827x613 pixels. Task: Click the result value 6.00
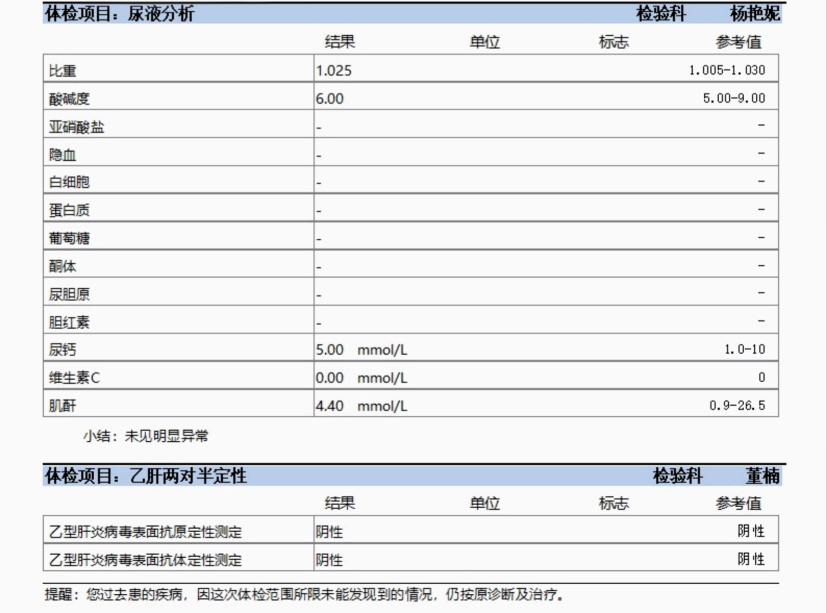[330, 99]
